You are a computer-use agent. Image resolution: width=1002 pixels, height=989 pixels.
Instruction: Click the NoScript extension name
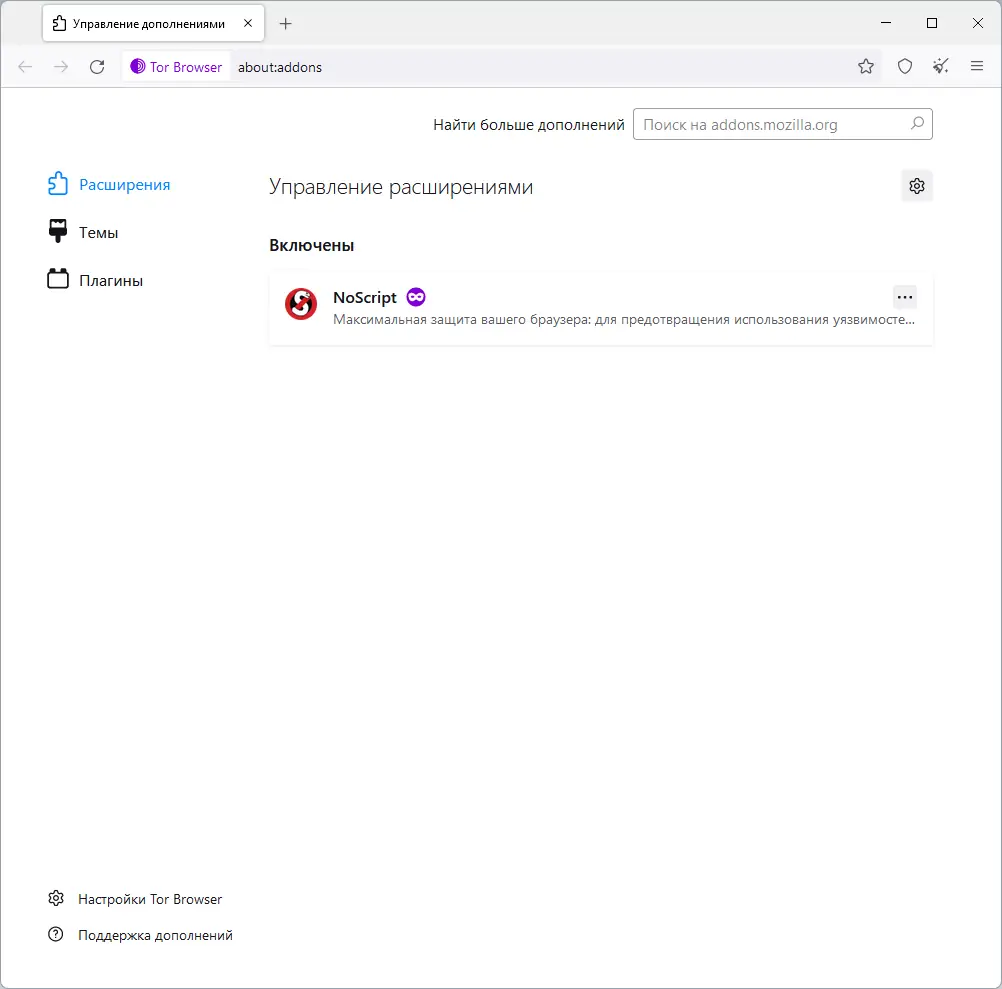[365, 298]
